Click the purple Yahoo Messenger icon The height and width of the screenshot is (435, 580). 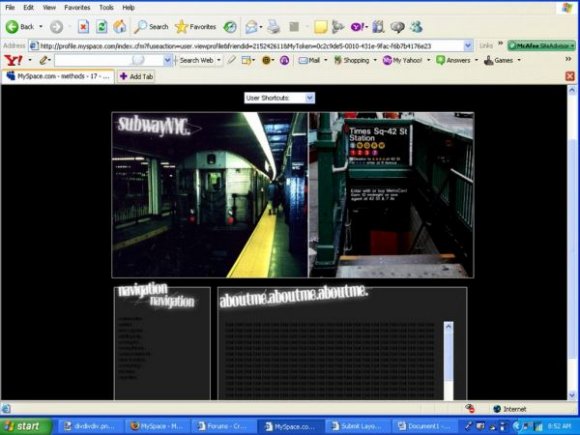(x=357, y=27)
